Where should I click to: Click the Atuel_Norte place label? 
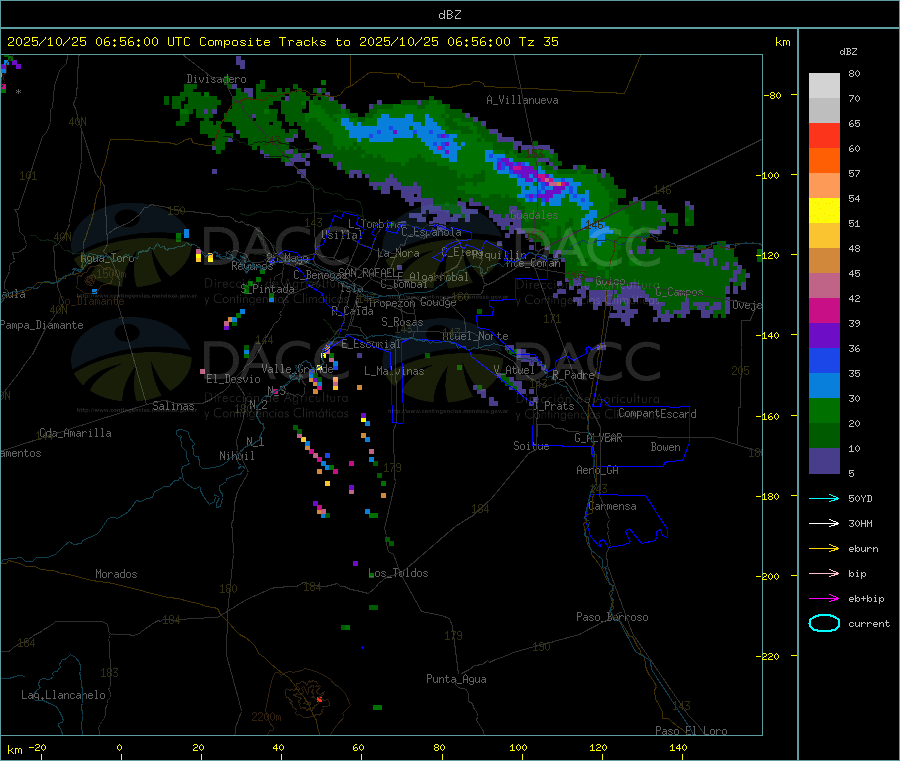[x=475, y=336]
